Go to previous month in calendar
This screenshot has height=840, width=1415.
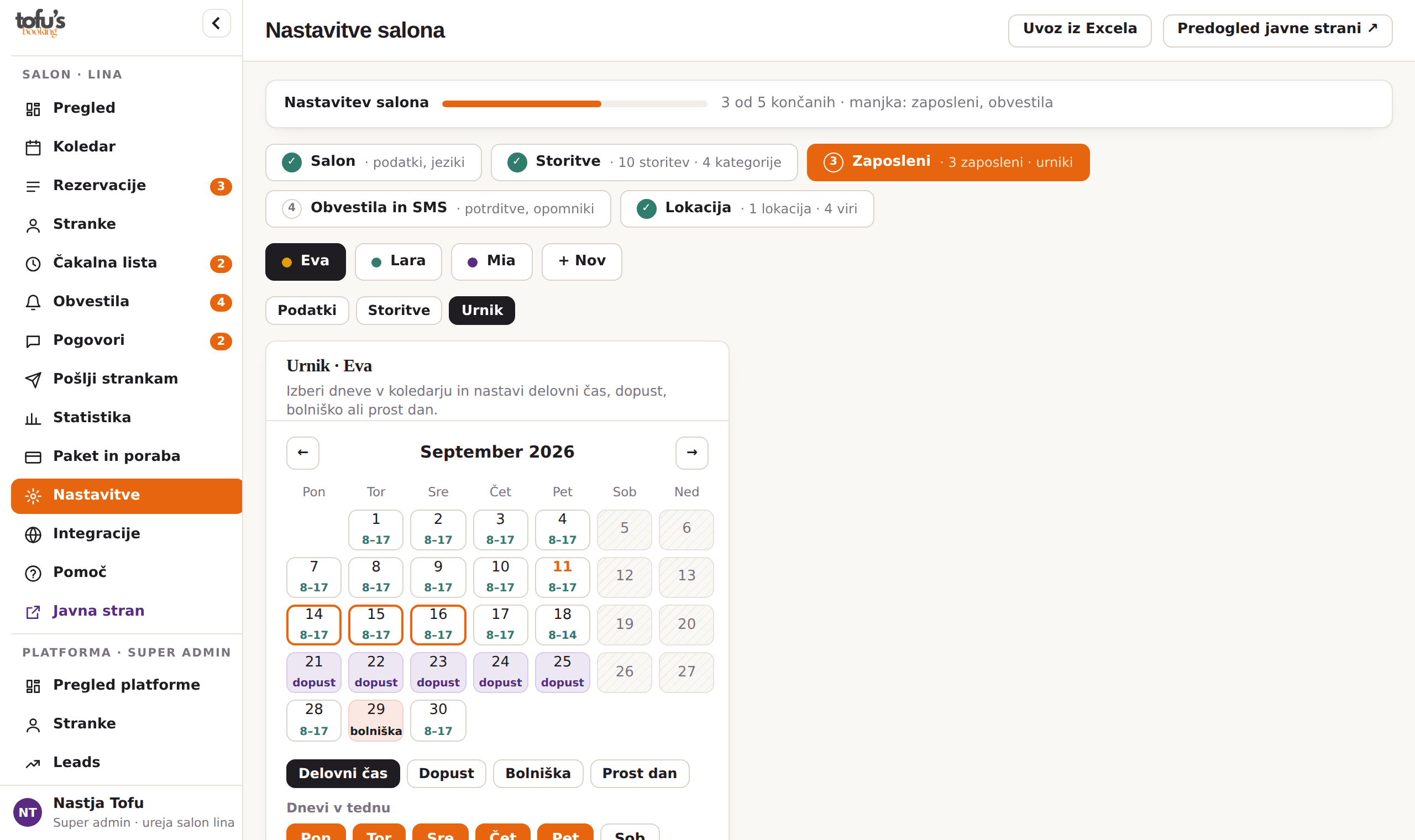pyautogui.click(x=303, y=452)
